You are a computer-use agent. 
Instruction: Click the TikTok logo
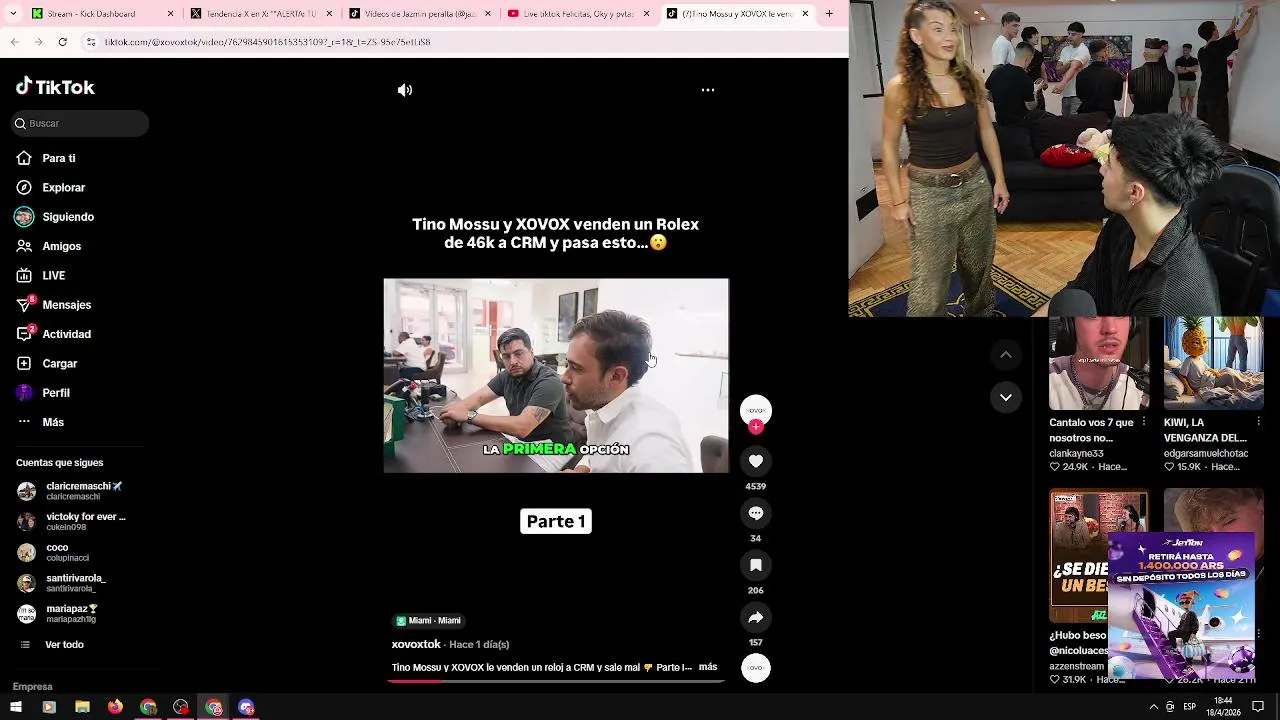55,87
